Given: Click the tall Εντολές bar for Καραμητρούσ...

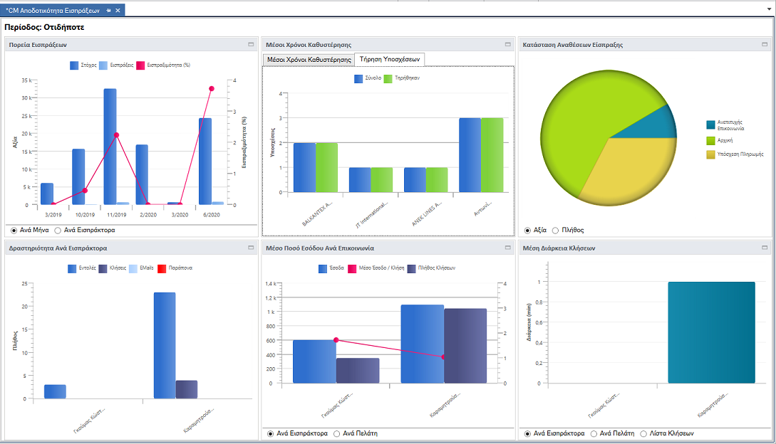Looking at the screenshot, I should click(x=164, y=345).
